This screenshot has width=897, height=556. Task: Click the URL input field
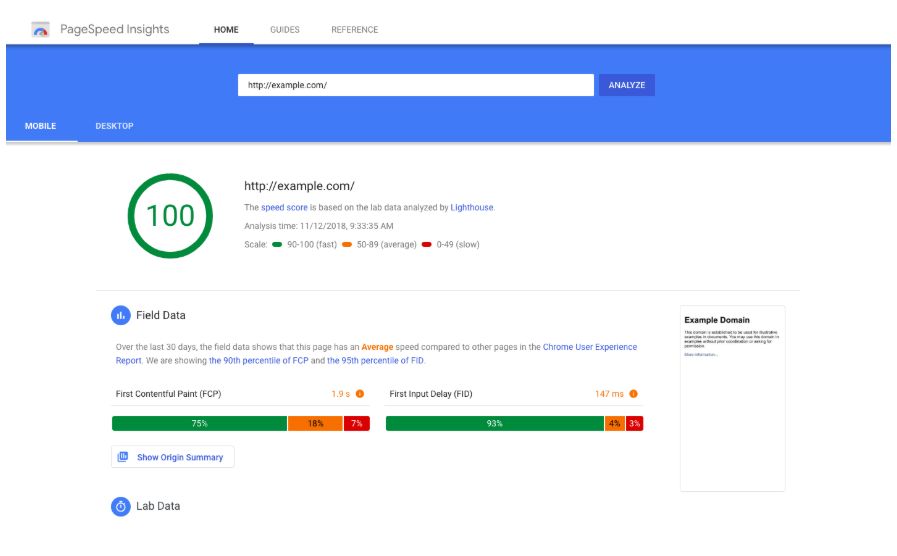click(415, 85)
